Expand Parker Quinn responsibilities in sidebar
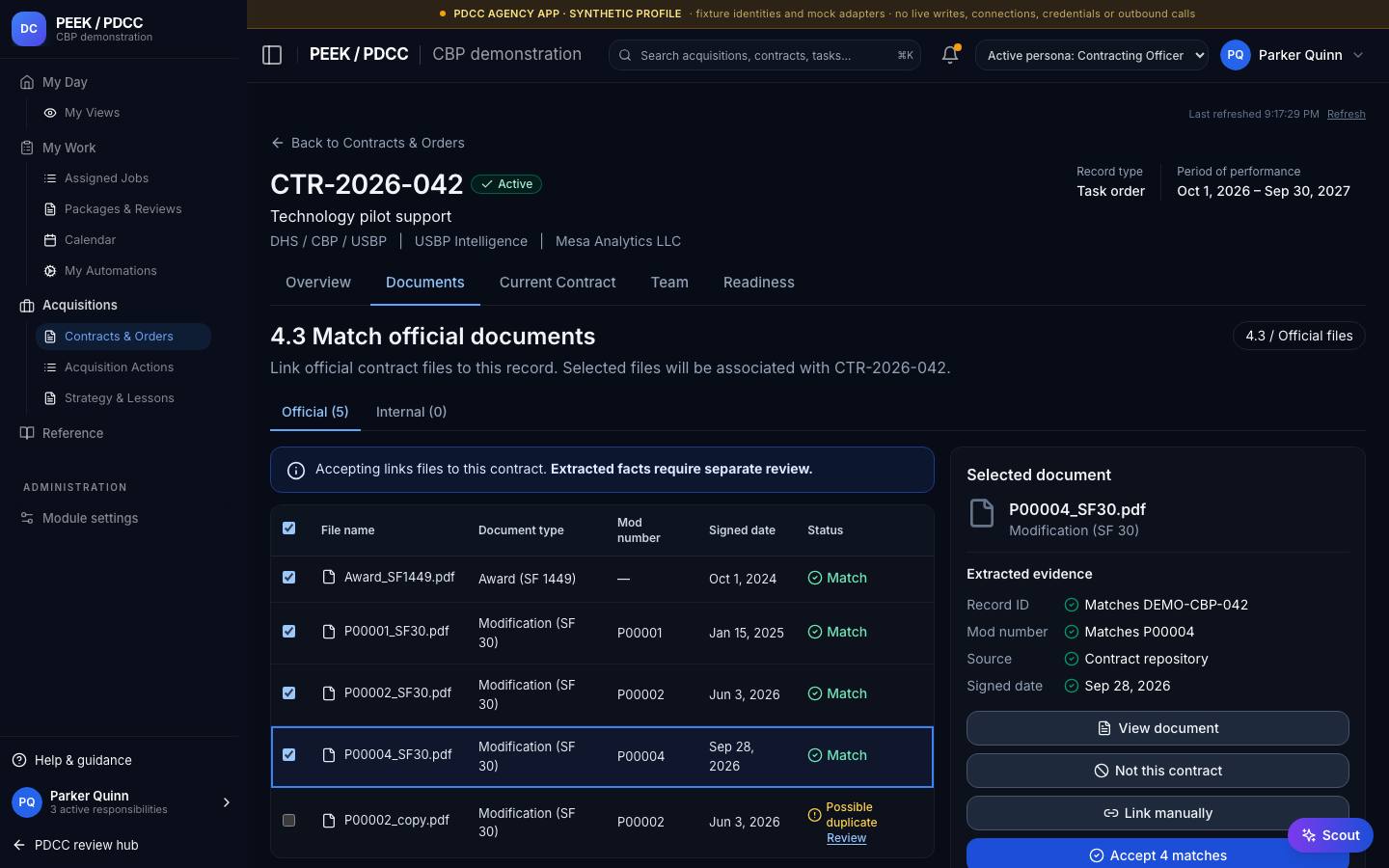Image resolution: width=1389 pixels, height=868 pixels. [x=227, y=802]
